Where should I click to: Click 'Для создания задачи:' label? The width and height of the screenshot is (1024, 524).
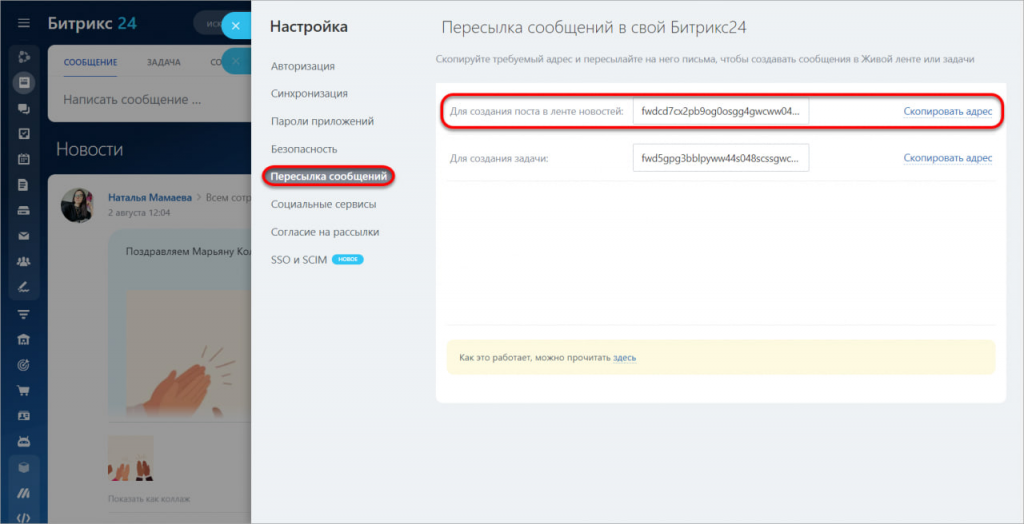(x=498, y=158)
